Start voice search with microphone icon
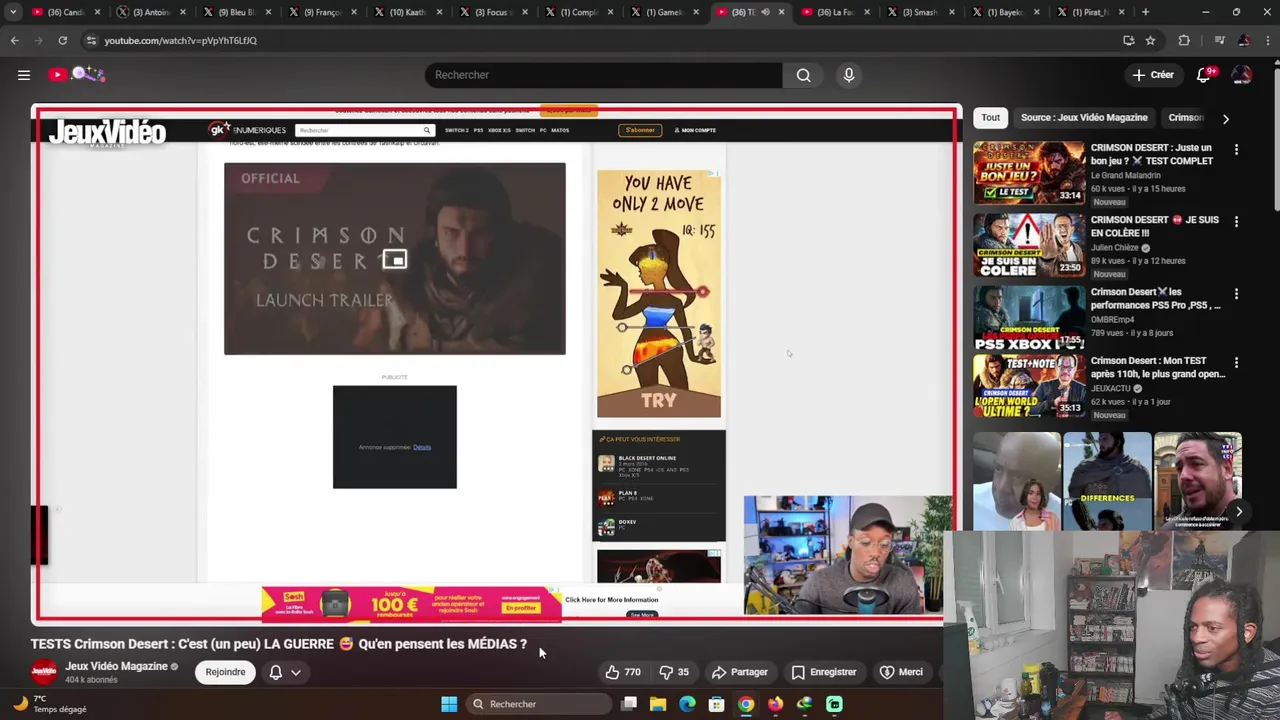This screenshot has height=720, width=1280. coord(849,75)
